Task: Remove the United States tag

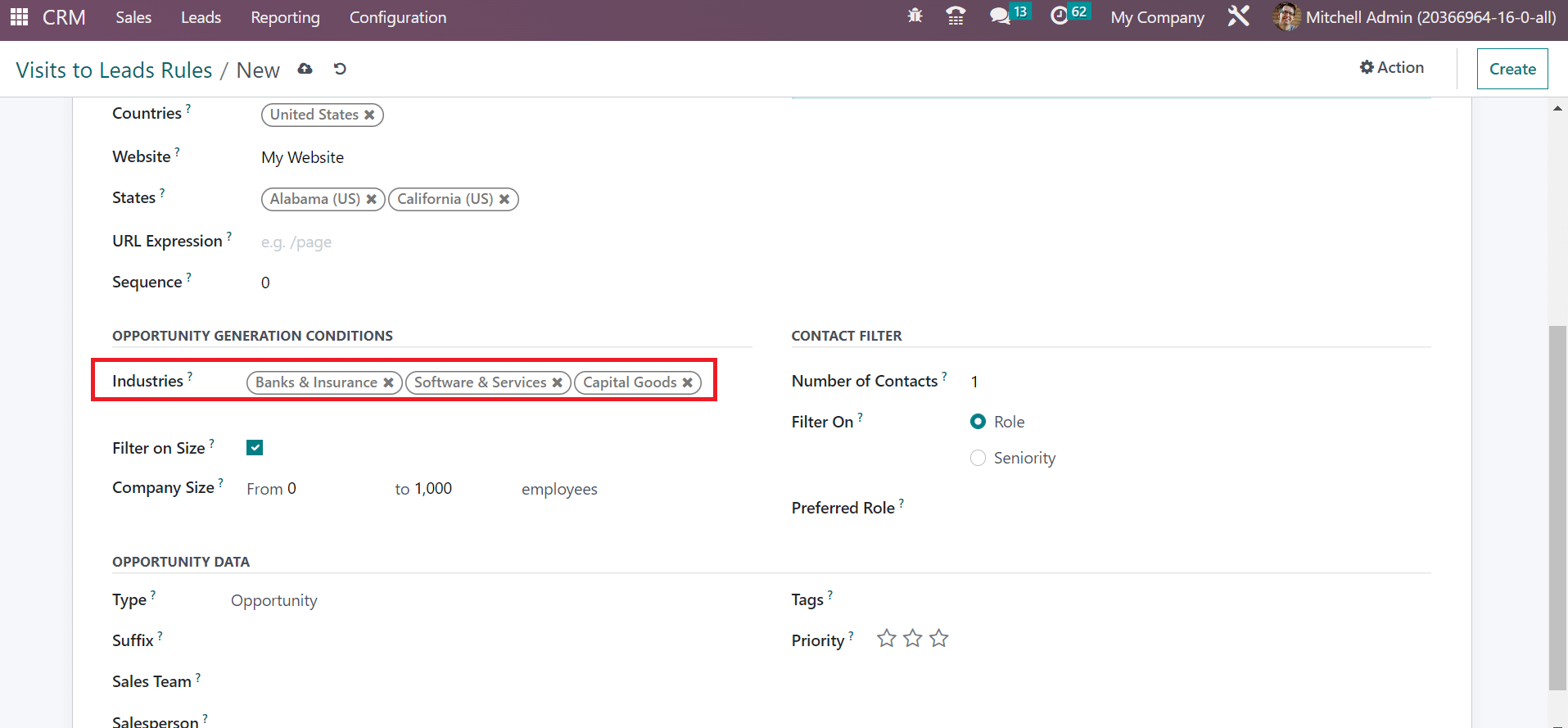Action: click(369, 115)
